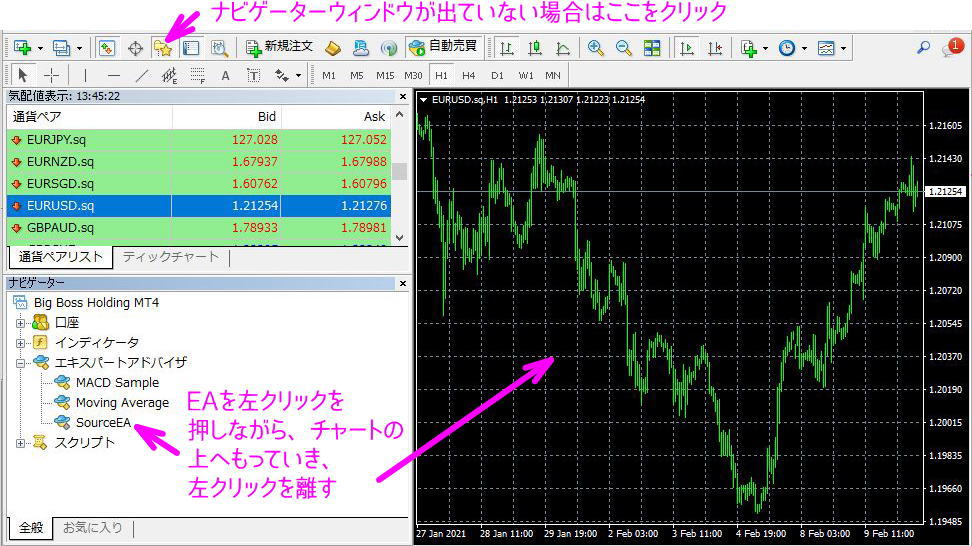Image resolution: width=972 pixels, height=546 pixels.
Task: Click the 新規注文 new order button
Action: [x=279, y=47]
